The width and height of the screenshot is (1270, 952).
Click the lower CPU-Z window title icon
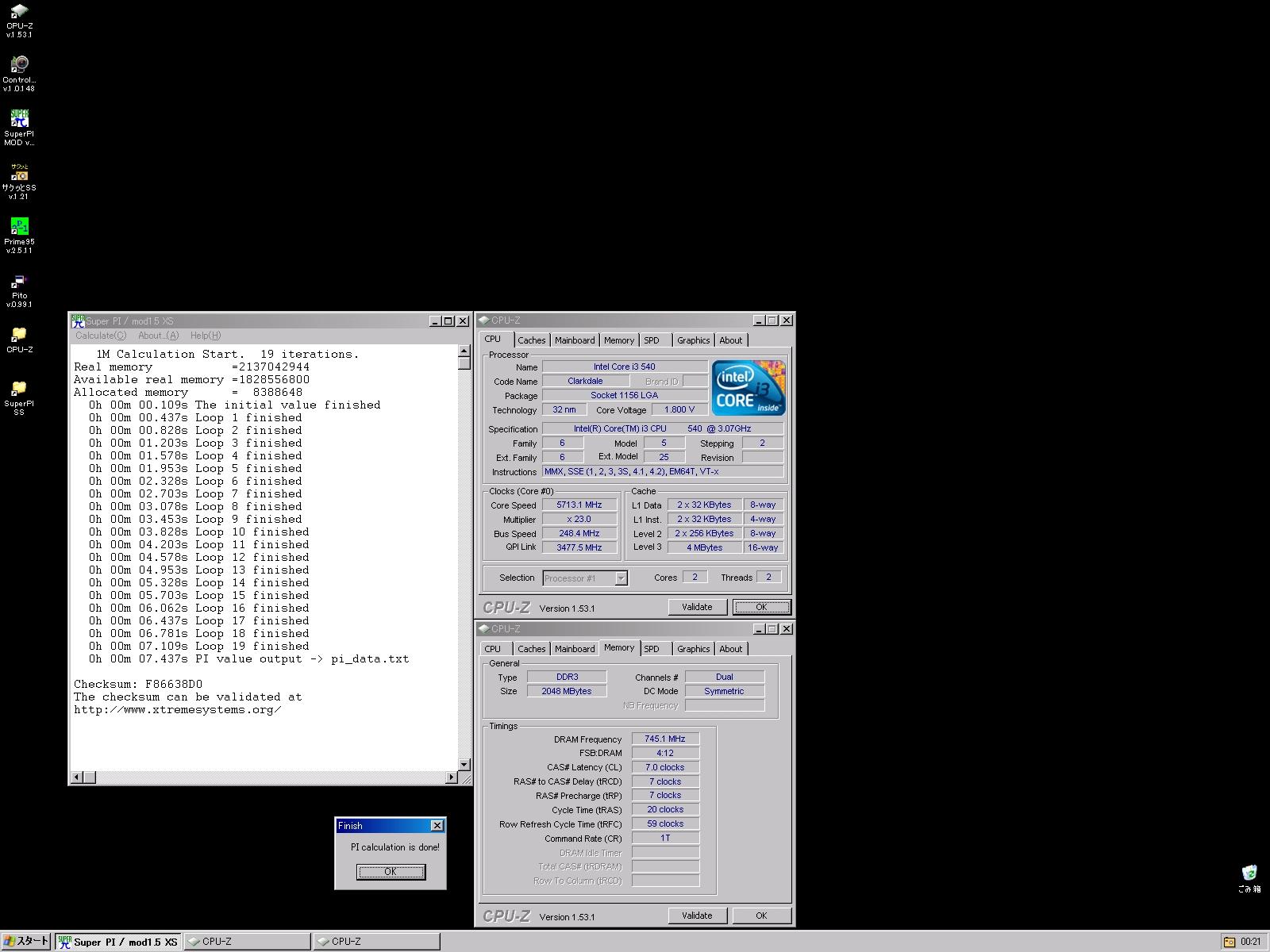[484, 629]
